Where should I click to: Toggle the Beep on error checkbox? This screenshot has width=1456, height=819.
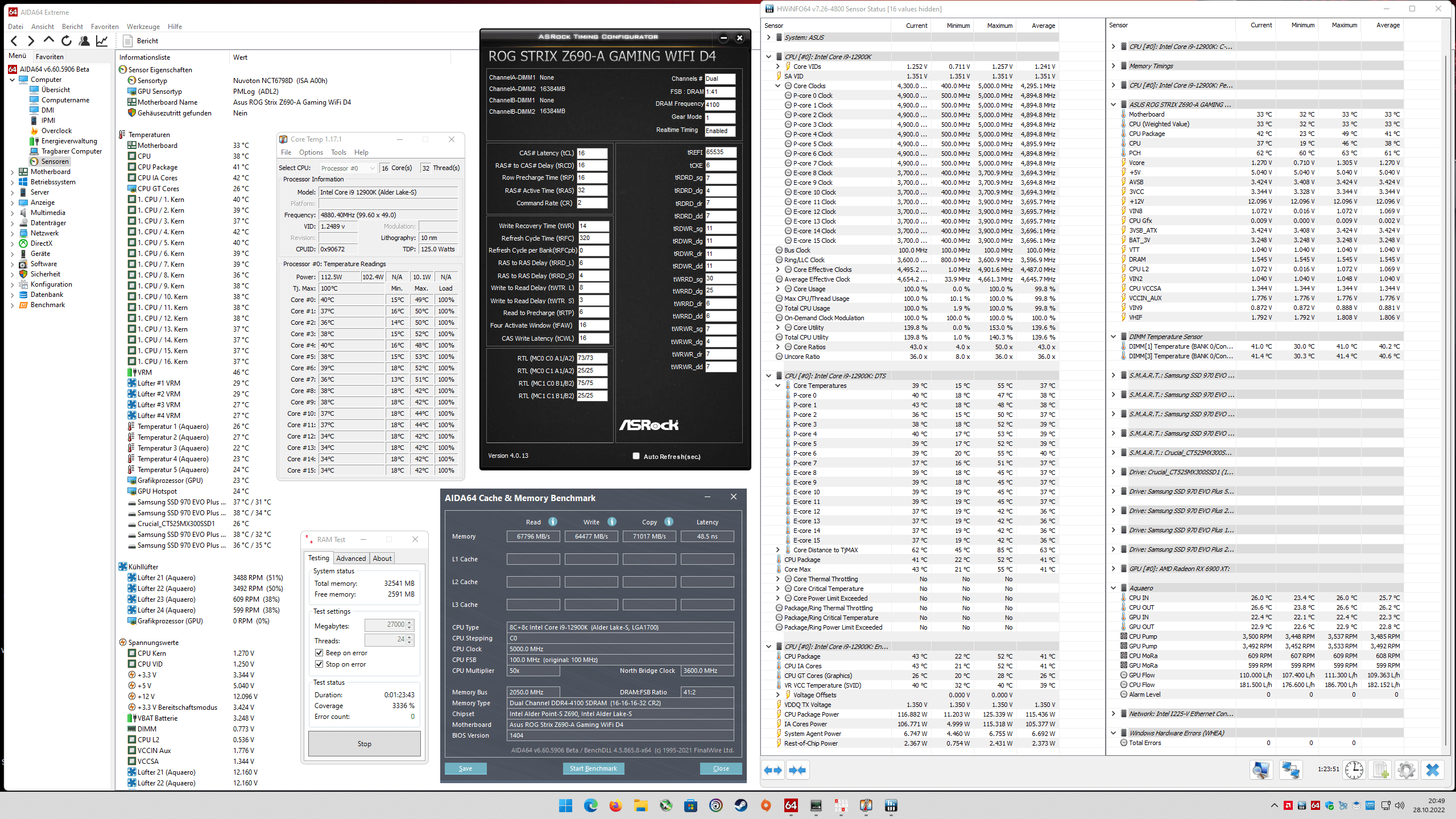[x=320, y=653]
